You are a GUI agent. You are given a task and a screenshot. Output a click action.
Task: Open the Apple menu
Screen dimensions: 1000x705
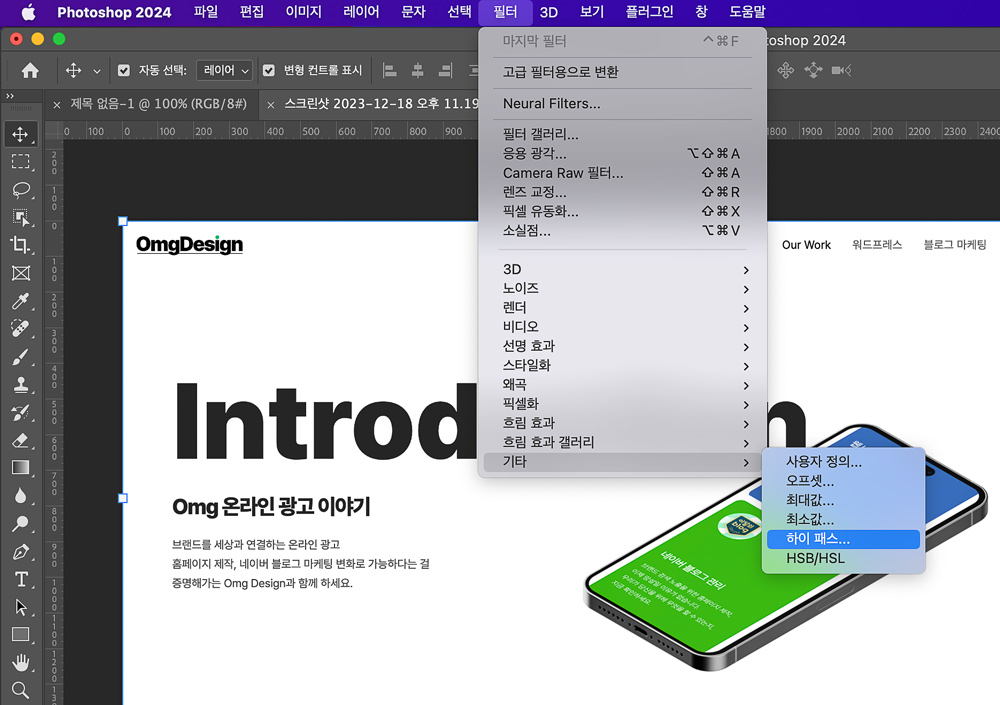(29, 12)
